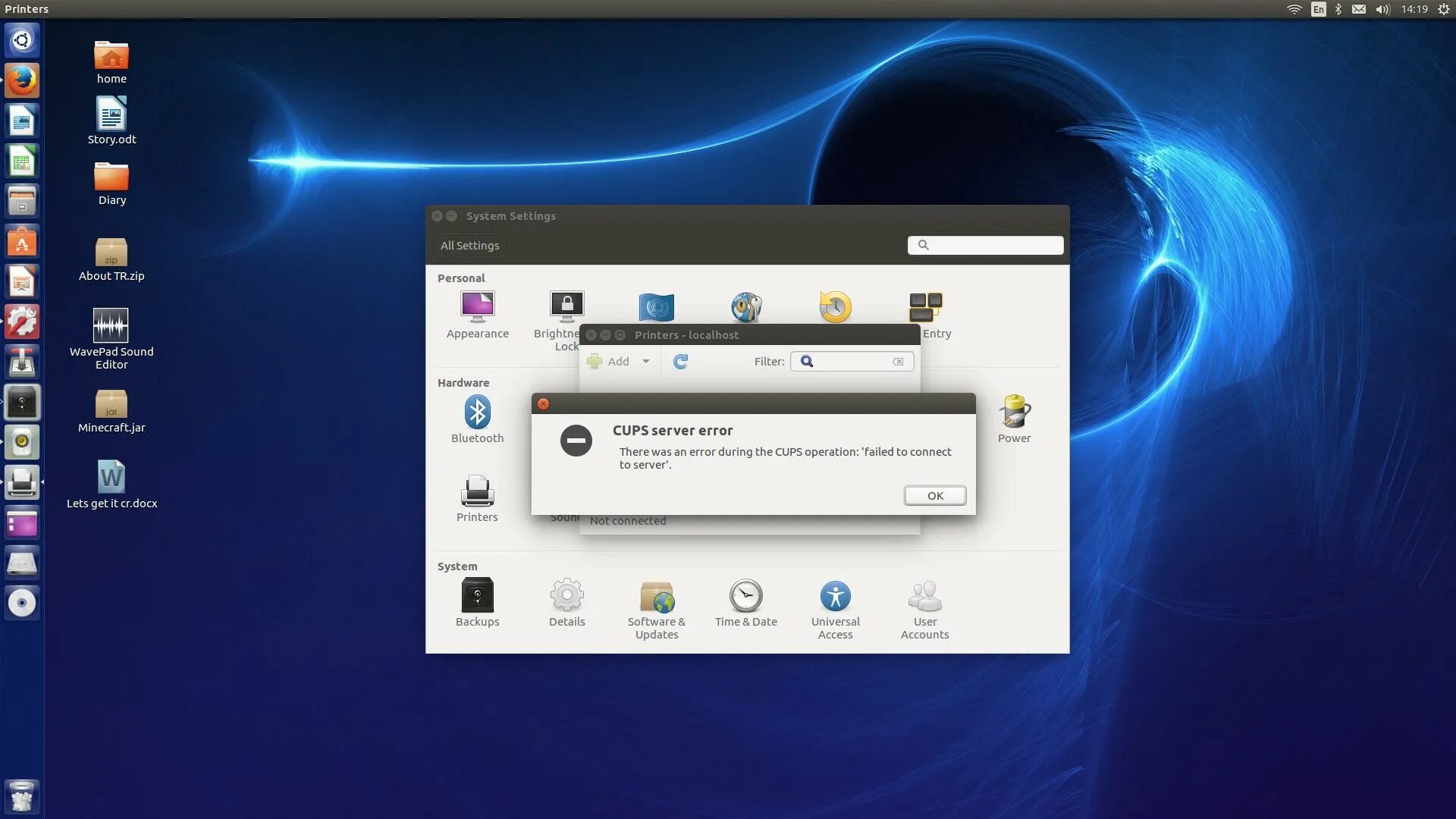1456x819 pixels.
Task: Click the refresh printers icon
Action: pyautogui.click(x=680, y=361)
